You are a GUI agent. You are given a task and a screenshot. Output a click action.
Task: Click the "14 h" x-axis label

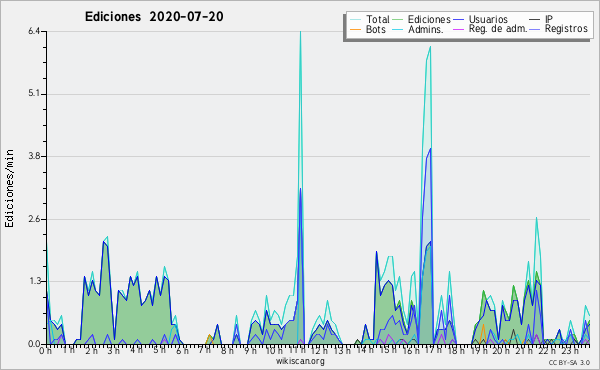tap(364, 350)
